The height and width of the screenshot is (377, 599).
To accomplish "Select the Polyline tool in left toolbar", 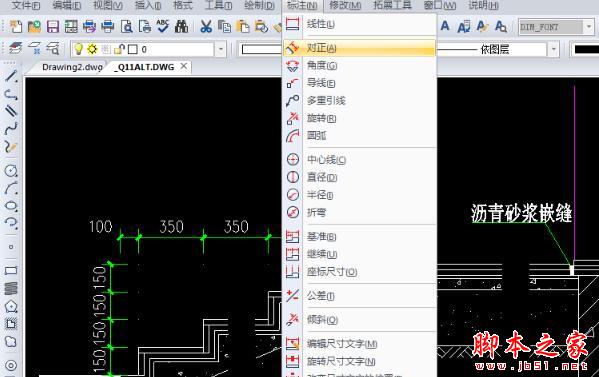I will [x=11, y=94].
